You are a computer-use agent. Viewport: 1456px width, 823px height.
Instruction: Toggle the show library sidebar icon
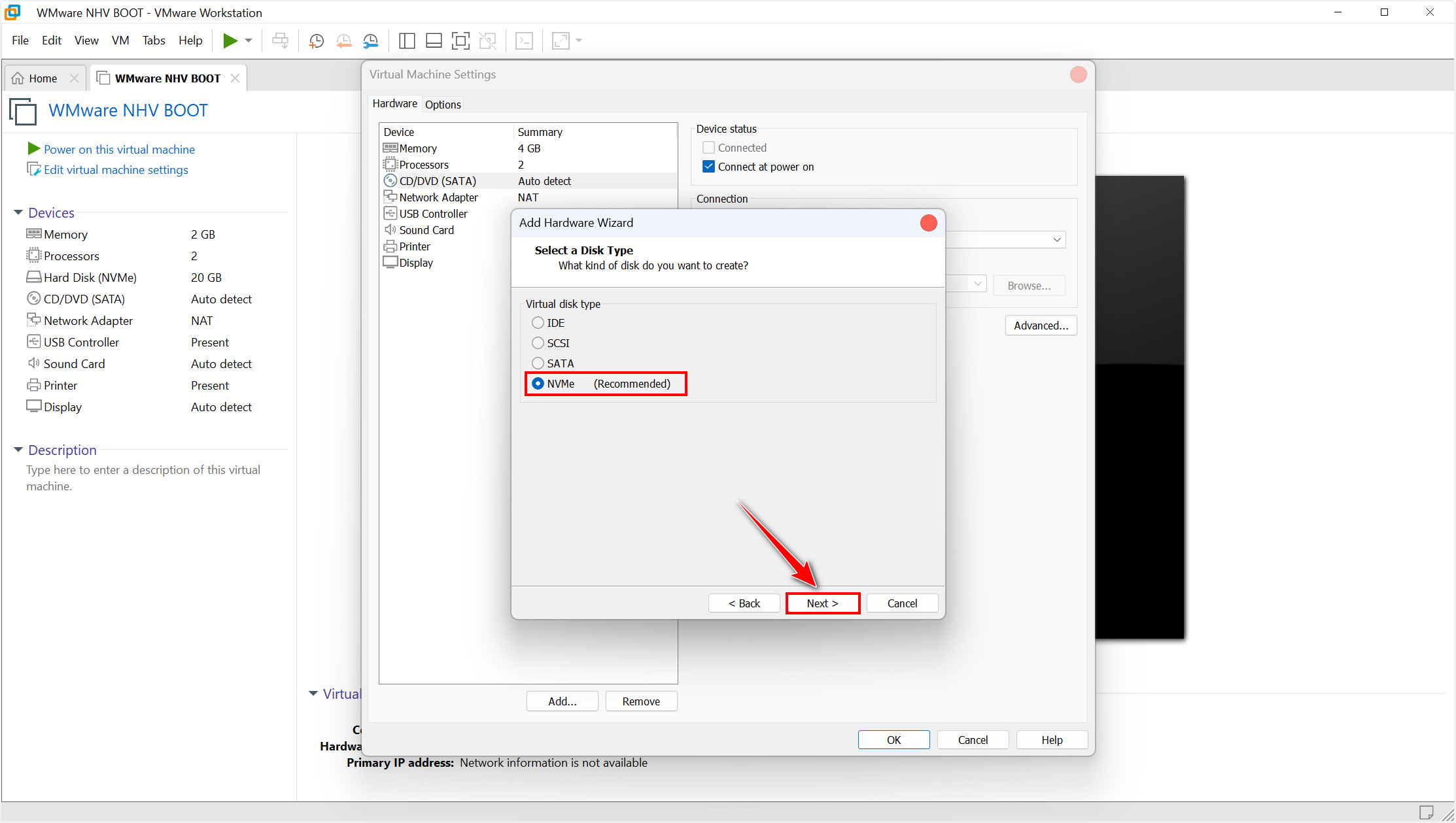tap(406, 41)
